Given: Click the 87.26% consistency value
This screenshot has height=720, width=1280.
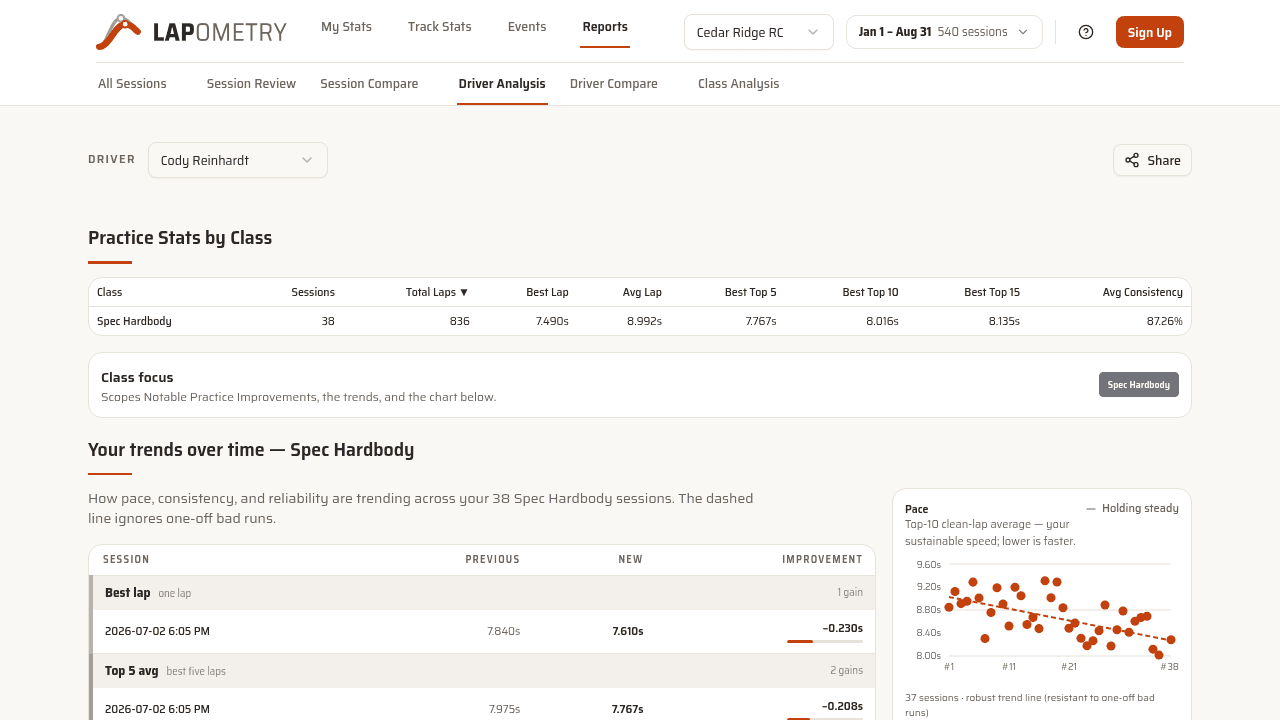Looking at the screenshot, I should (1165, 321).
